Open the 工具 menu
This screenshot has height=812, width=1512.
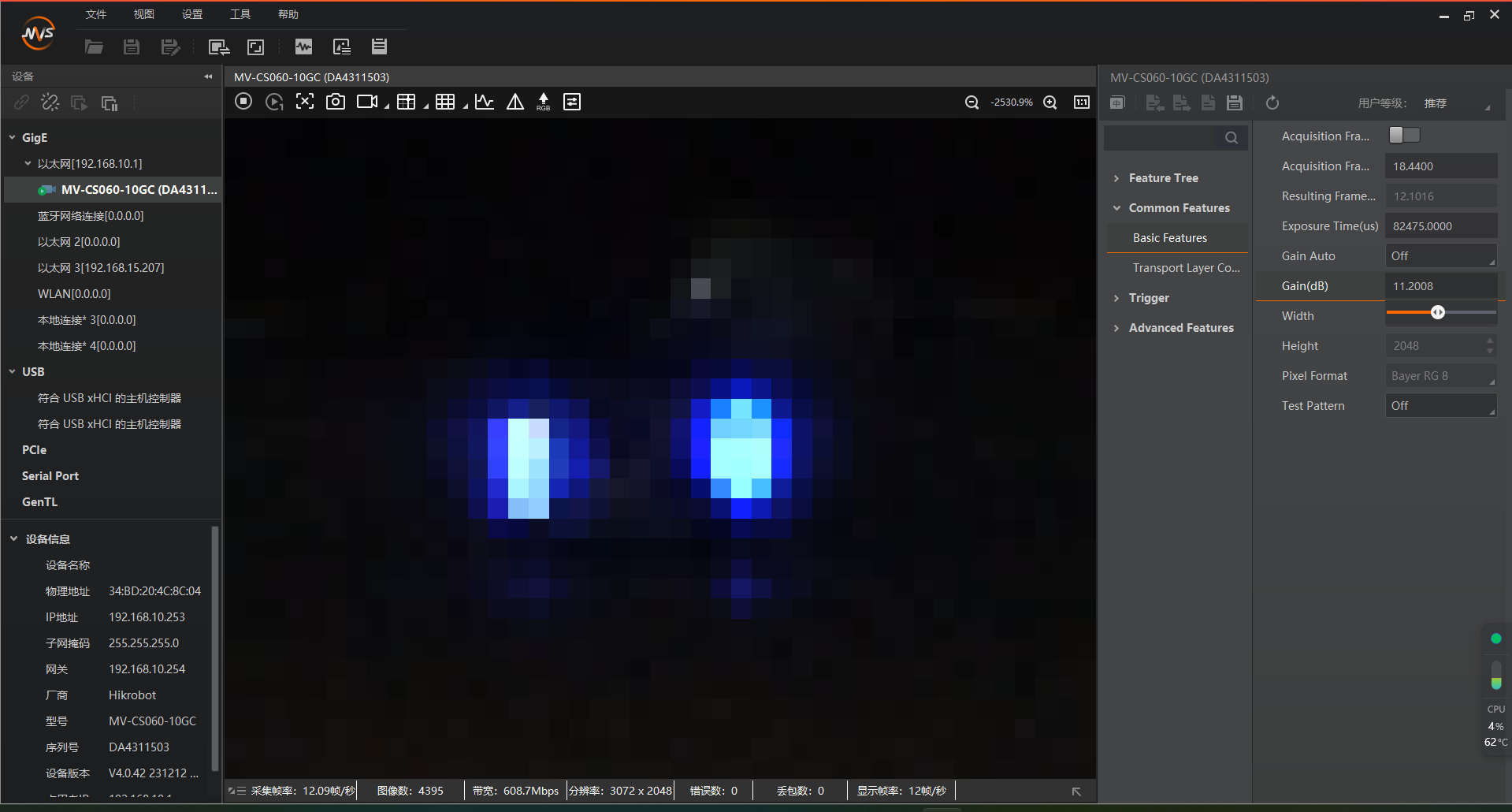240,14
